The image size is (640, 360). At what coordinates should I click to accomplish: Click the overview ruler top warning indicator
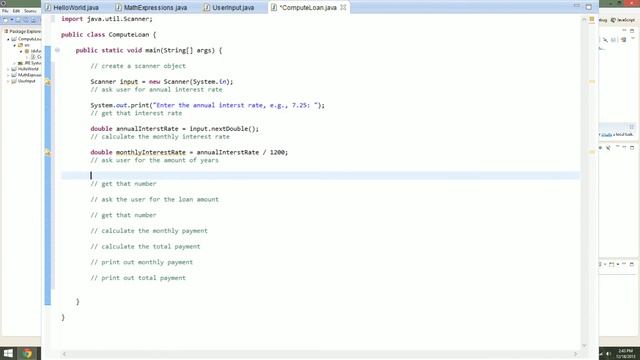[x=592, y=19]
